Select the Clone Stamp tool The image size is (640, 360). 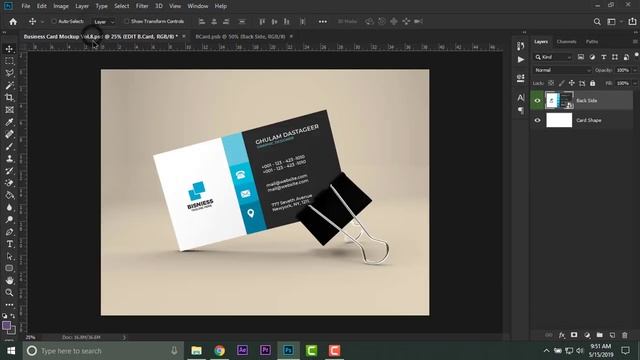[9, 159]
